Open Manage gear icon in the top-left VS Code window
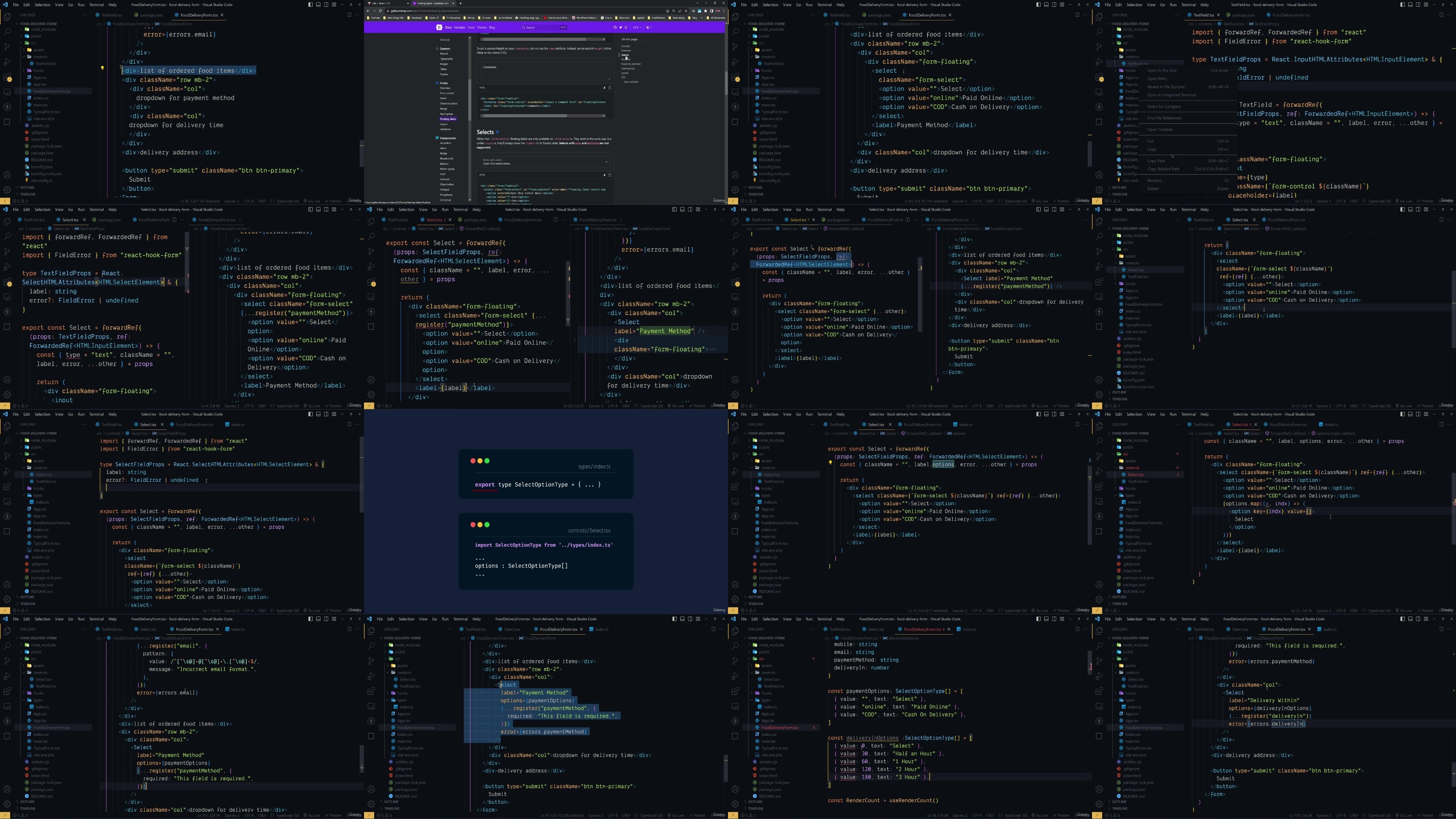The height and width of the screenshot is (819, 1456). click(7, 190)
